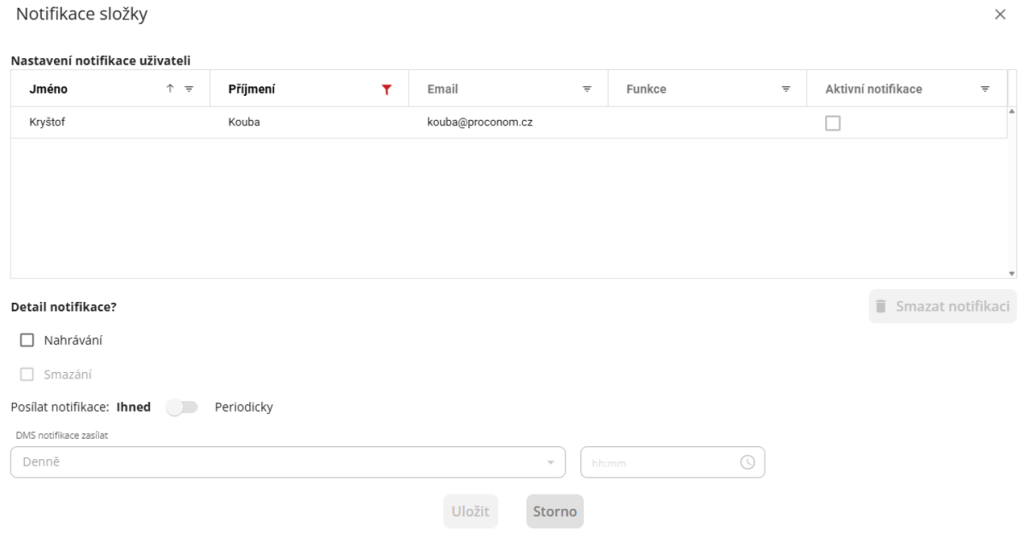Check Aktivní notifikace box for Kryštof Kouba
The image size is (1024, 542).
(x=833, y=123)
